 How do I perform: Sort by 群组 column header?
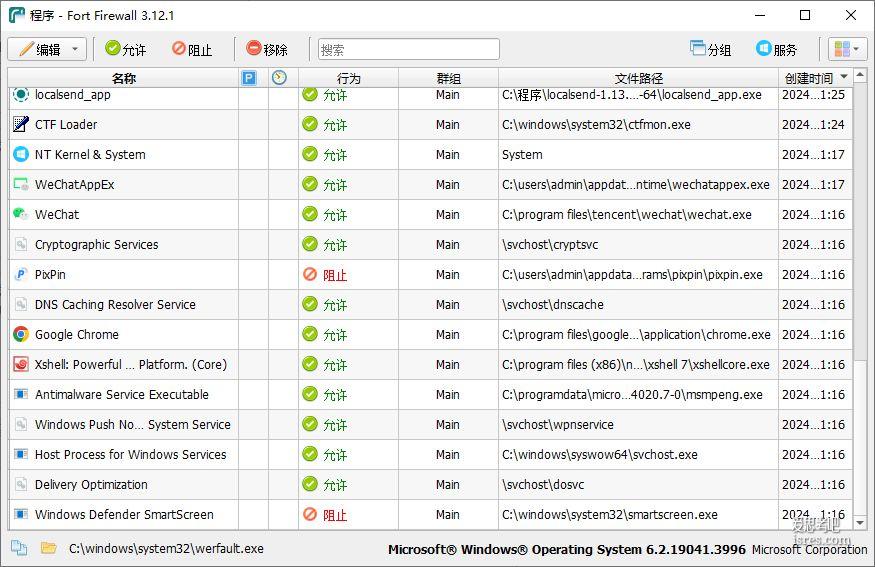tap(448, 78)
